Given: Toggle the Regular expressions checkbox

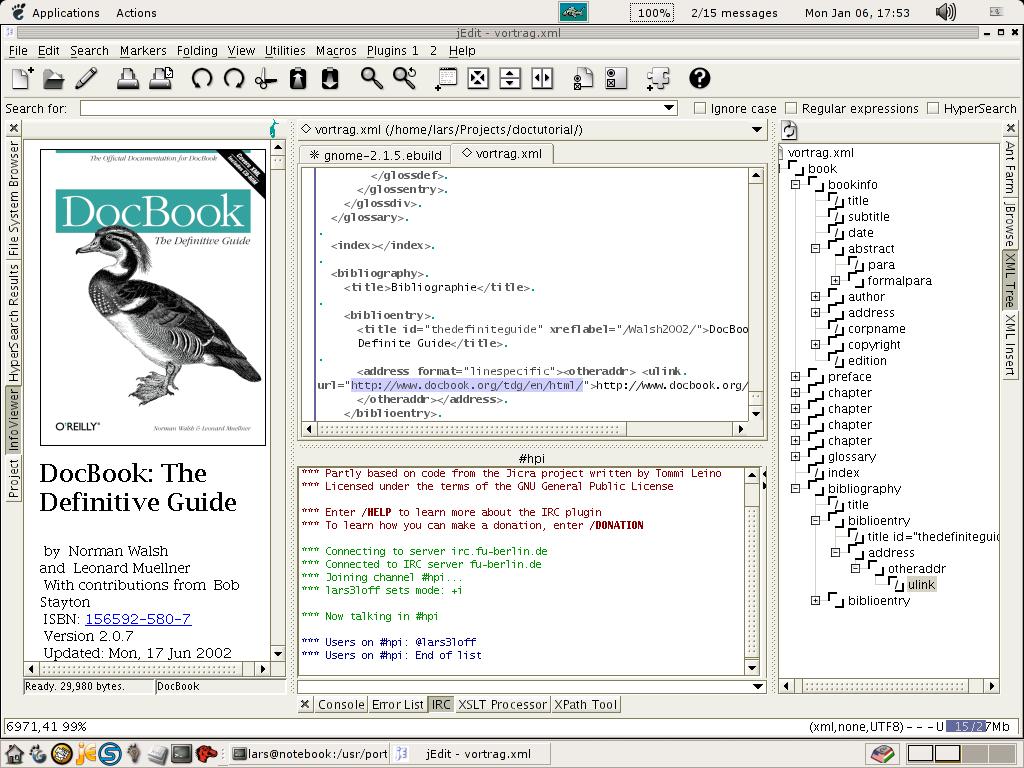Looking at the screenshot, I should click(791, 108).
